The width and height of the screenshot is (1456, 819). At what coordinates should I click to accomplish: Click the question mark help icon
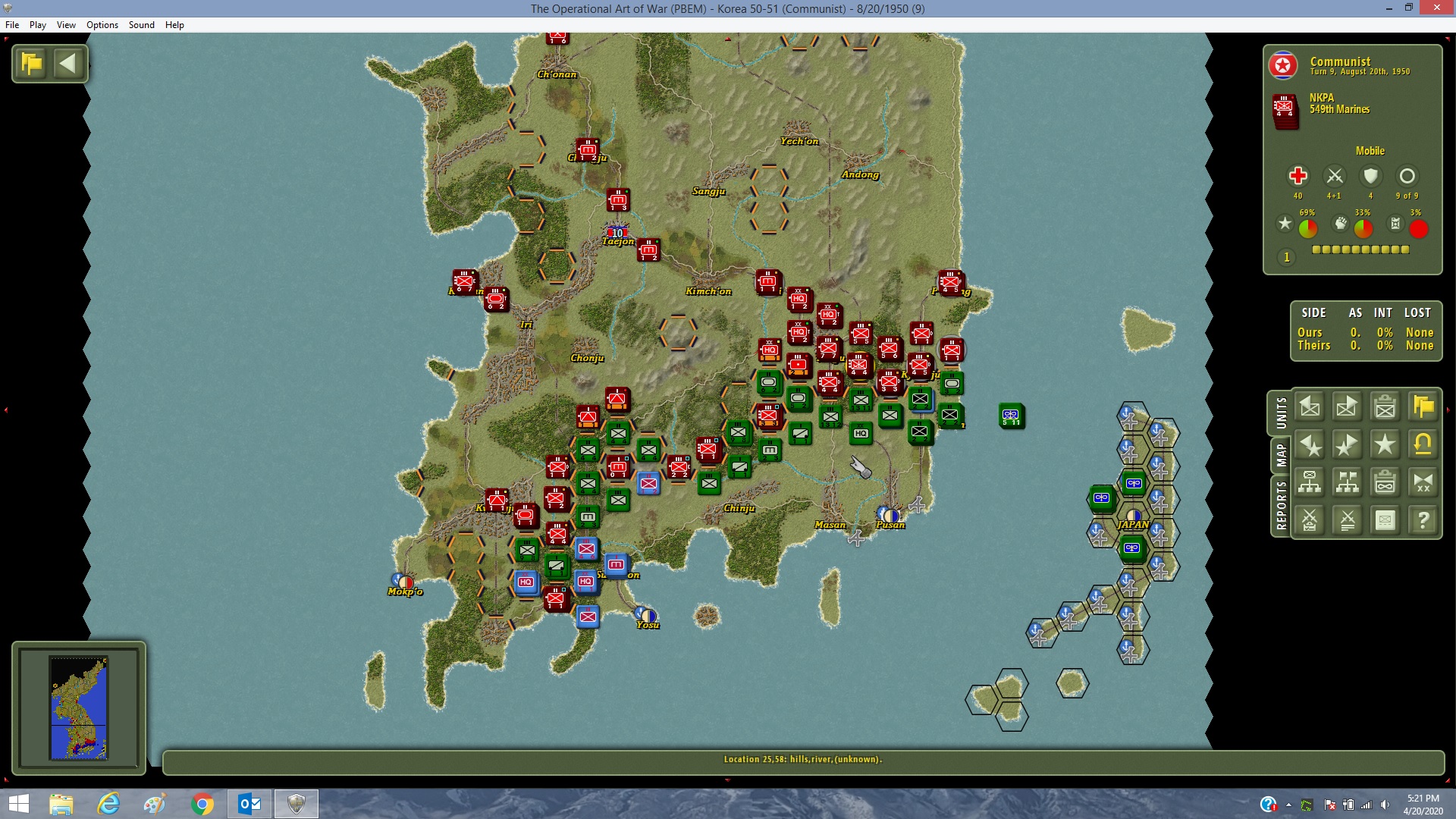(x=1423, y=520)
